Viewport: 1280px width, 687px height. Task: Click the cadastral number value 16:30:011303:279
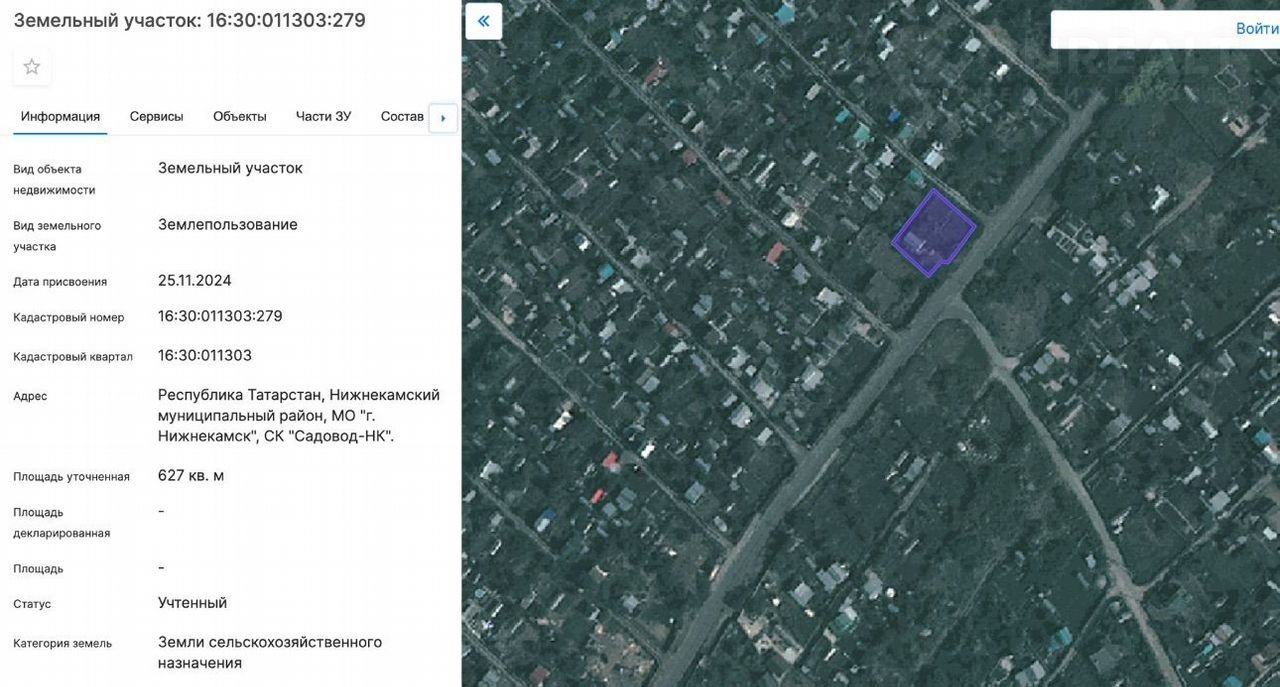click(220, 316)
